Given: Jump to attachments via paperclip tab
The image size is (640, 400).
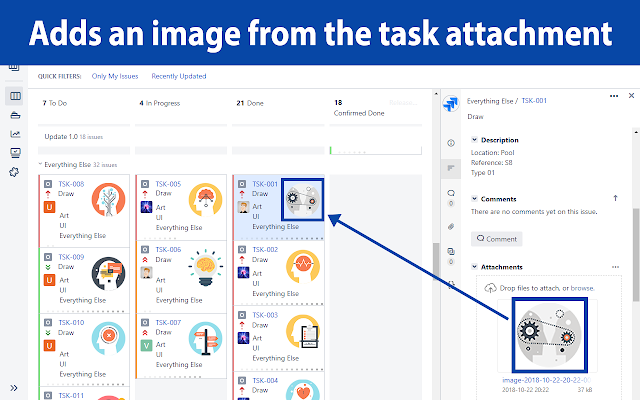Looking at the screenshot, I should point(451,227).
